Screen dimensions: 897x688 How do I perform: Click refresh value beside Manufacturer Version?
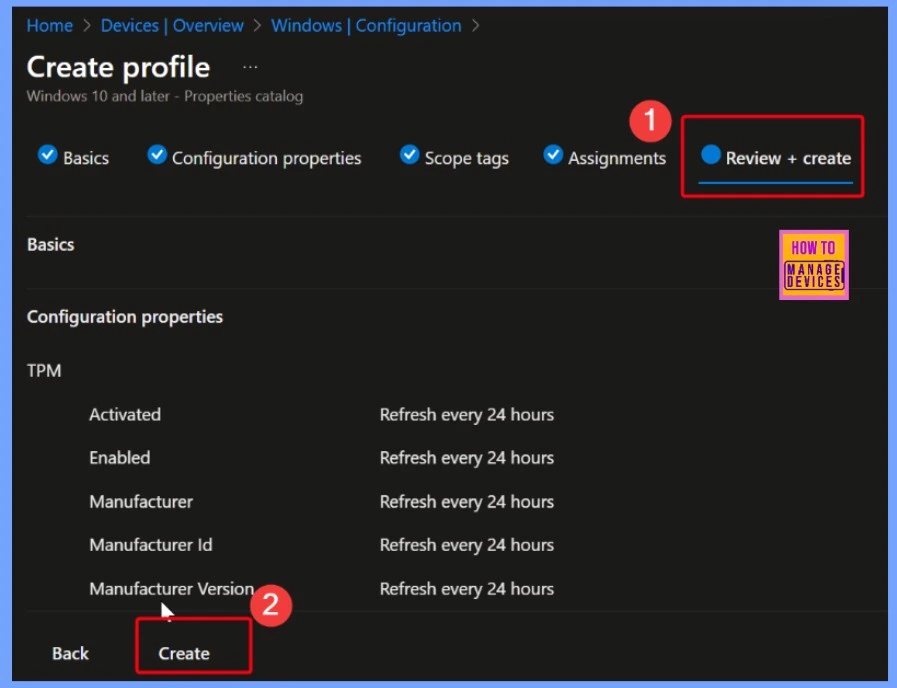(467, 588)
